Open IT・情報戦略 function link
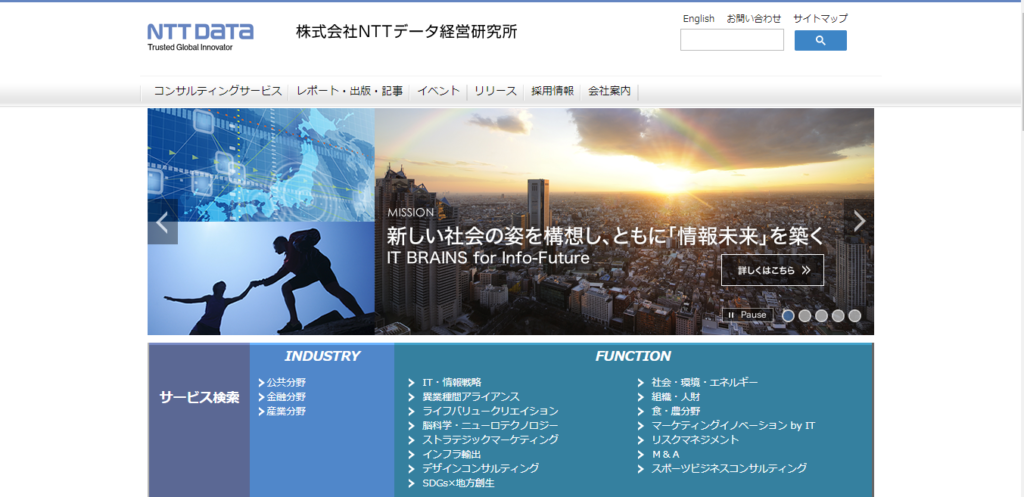 point(452,382)
